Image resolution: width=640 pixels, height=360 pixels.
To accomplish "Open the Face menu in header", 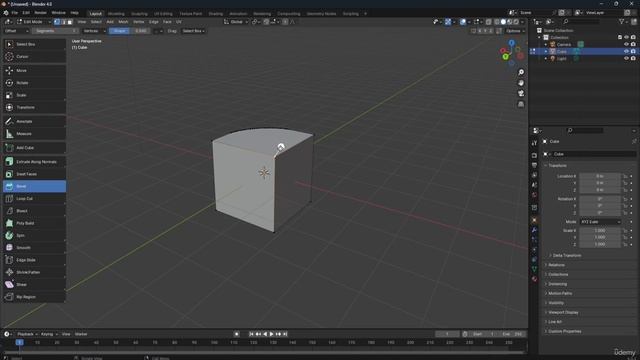I will [x=167, y=22].
